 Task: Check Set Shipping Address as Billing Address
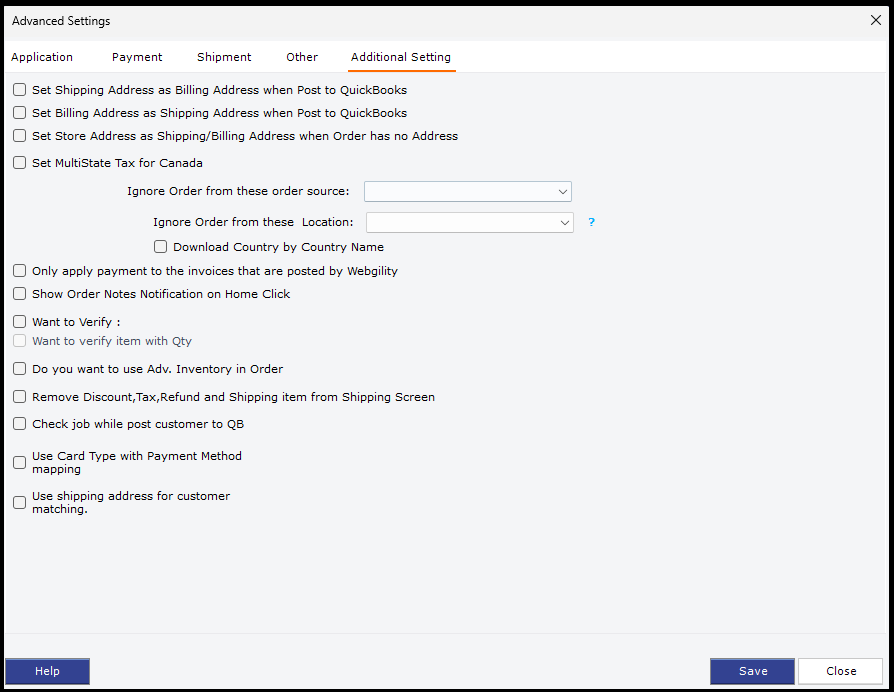pyautogui.click(x=20, y=90)
